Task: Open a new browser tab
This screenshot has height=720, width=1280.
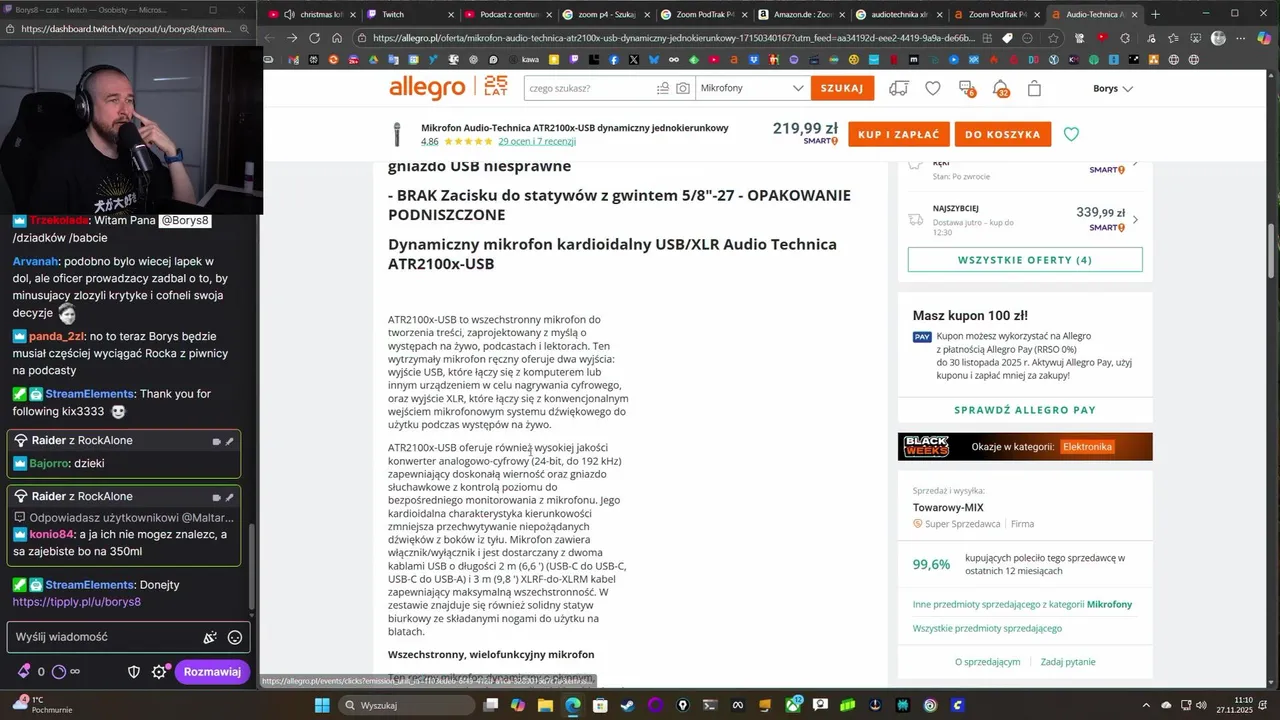Action: (1156, 14)
